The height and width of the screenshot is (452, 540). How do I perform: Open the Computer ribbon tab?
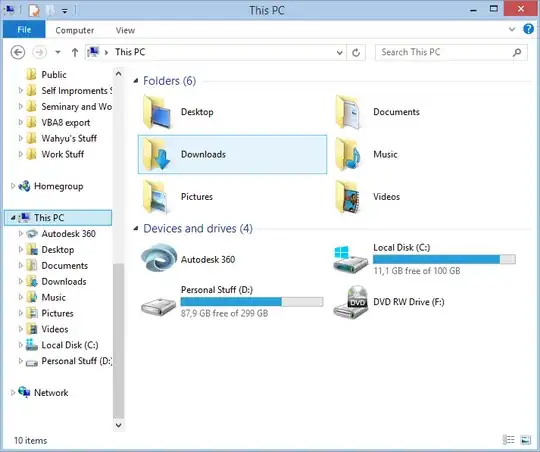pos(74,30)
